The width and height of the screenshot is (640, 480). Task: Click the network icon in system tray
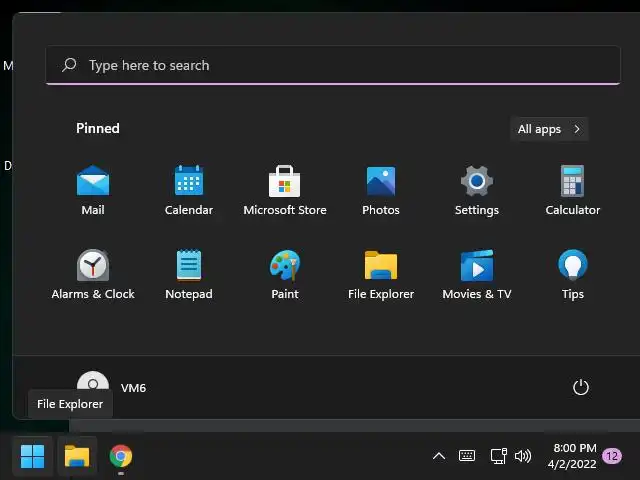point(498,456)
